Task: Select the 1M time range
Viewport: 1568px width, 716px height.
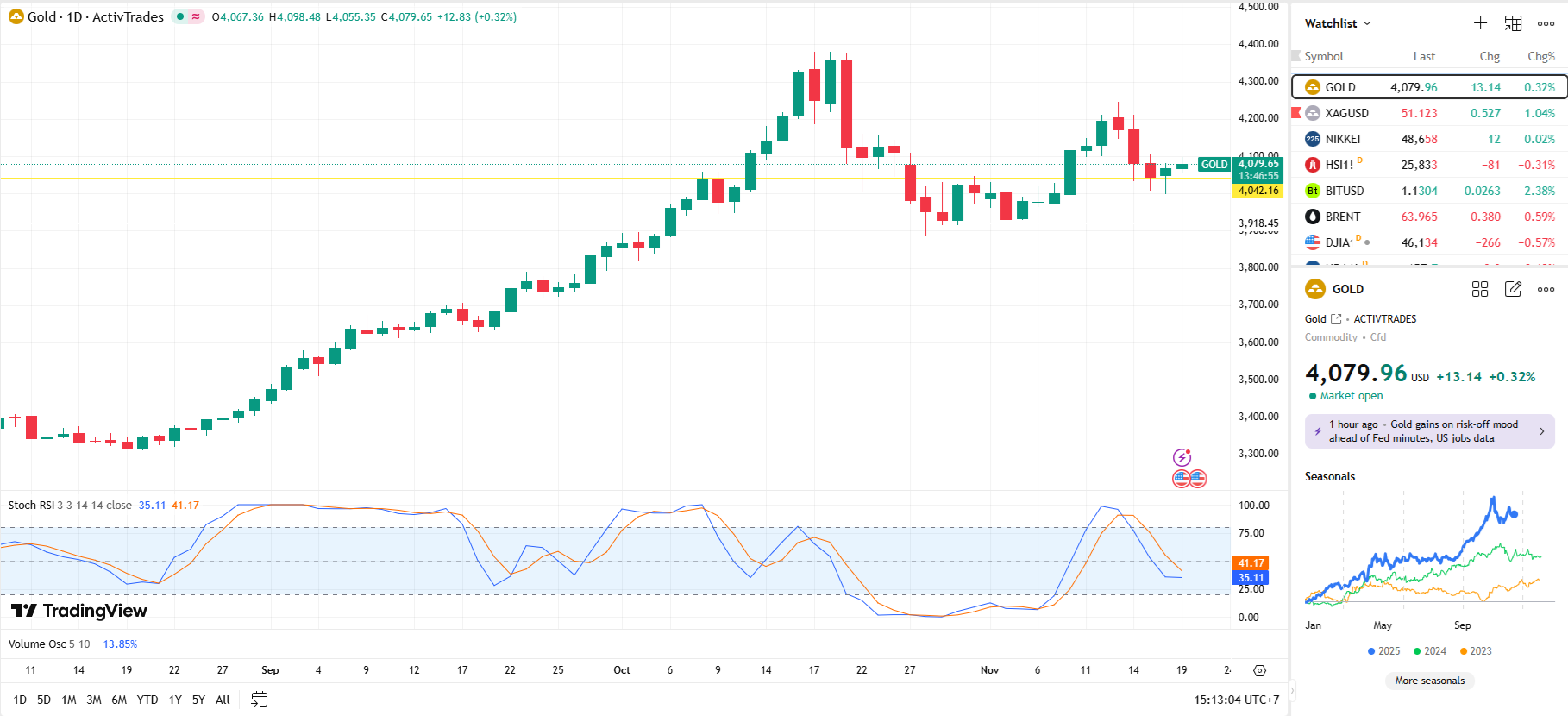Action: pos(69,700)
